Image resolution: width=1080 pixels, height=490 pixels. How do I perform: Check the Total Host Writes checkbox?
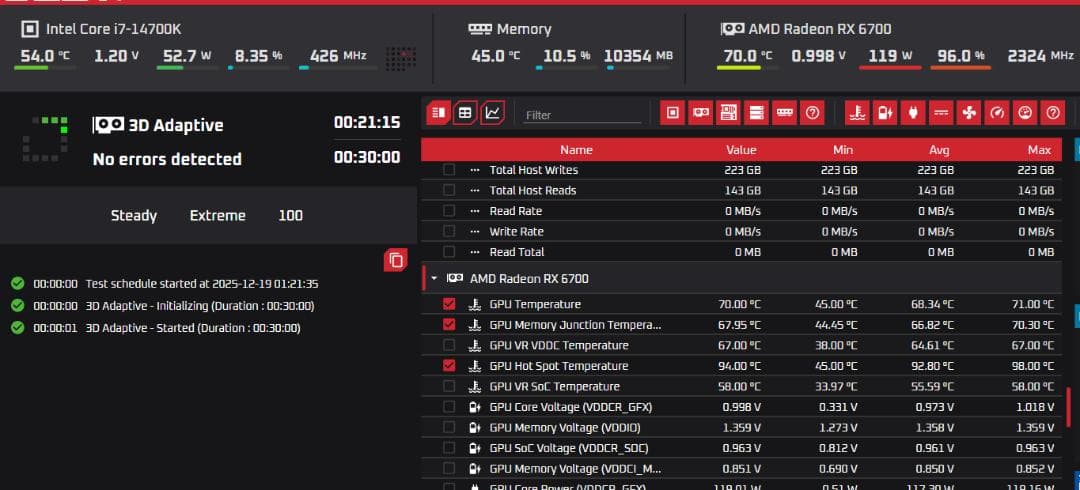click(x=449, y=170)
